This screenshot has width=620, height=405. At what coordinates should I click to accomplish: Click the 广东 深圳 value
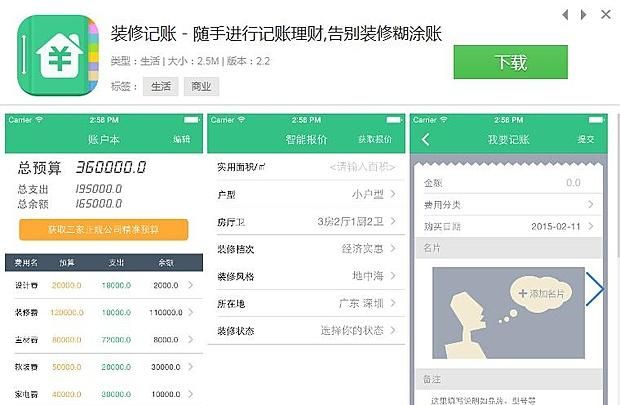coord(361,303)
